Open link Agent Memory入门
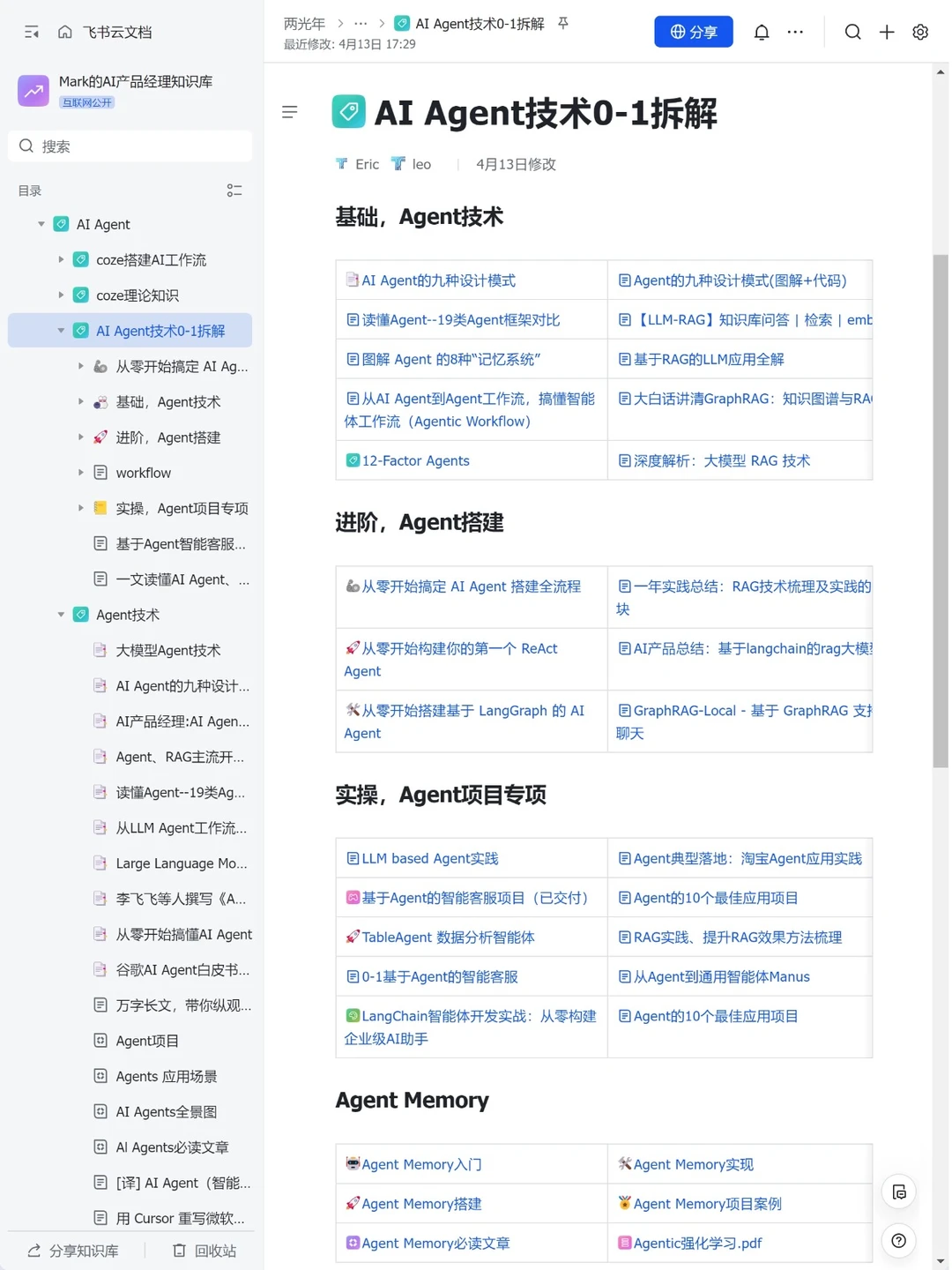The height and width of the screenshot is (1270, 952). click(x=413, y=1164)
